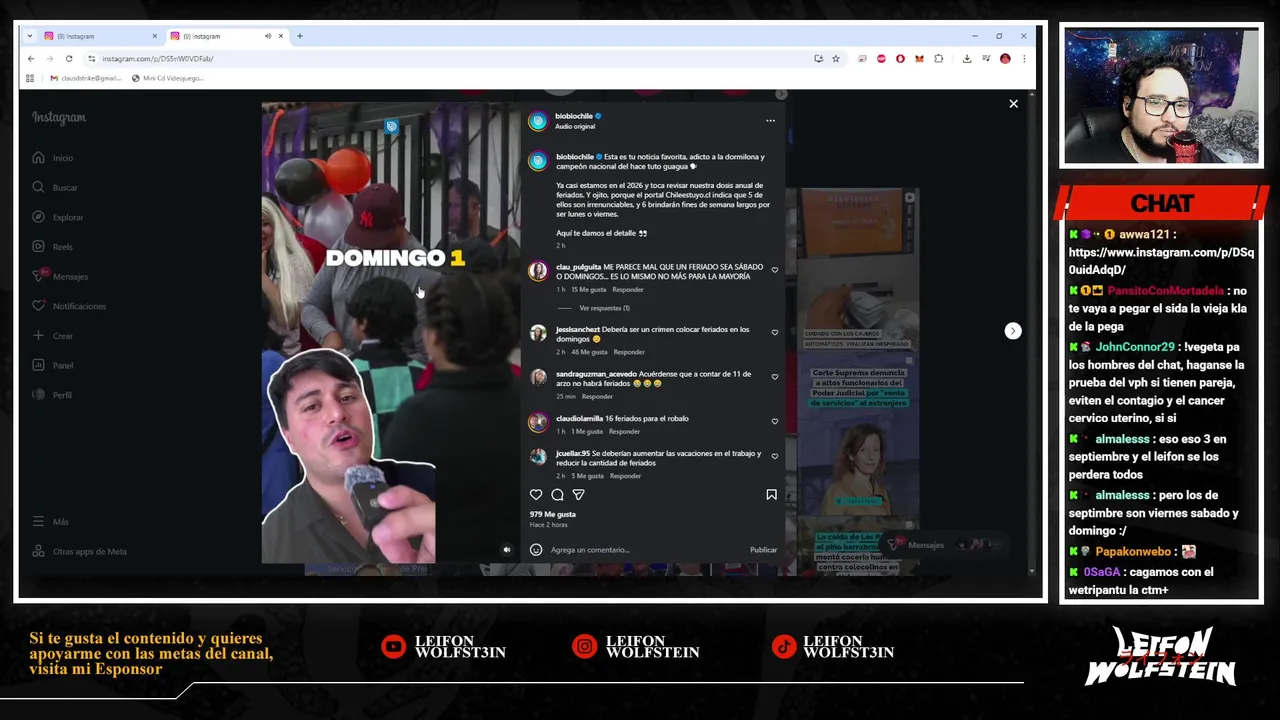Open Buscar search in the sidebar
This screenshot has width=1280, height=720.
click(54, 187)
